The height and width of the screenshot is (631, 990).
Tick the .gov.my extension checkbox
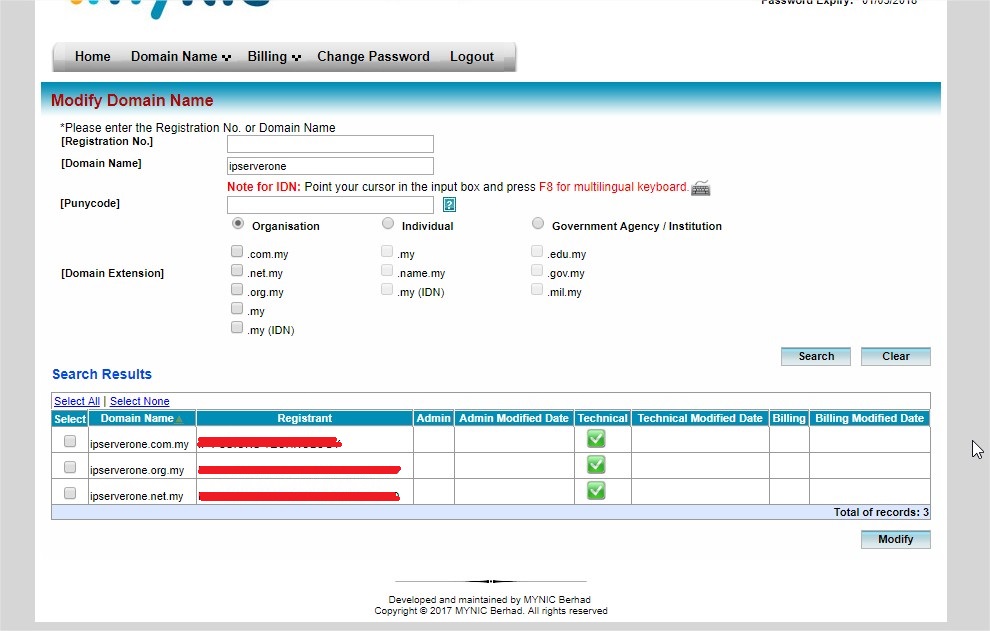pyautogui.click(x=537, y=270)
